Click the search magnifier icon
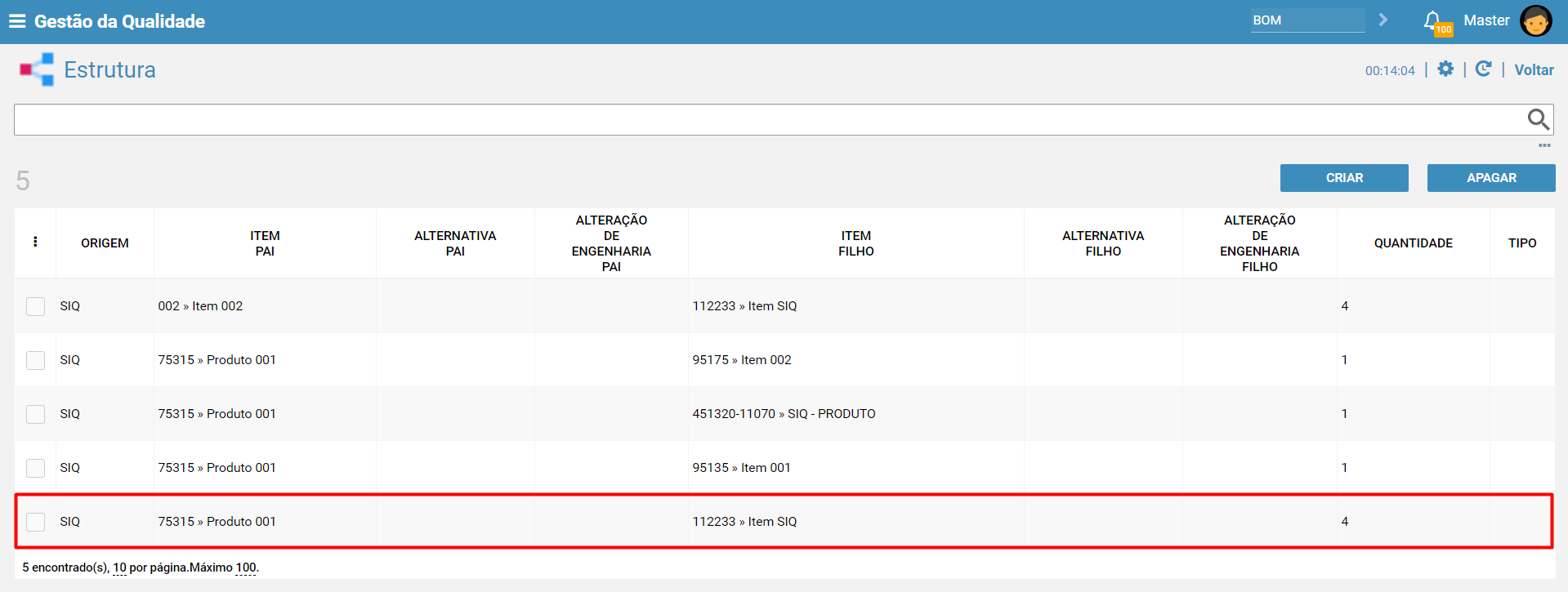Viewport: 1568px width, 592px height. (x=1538, y=119)
